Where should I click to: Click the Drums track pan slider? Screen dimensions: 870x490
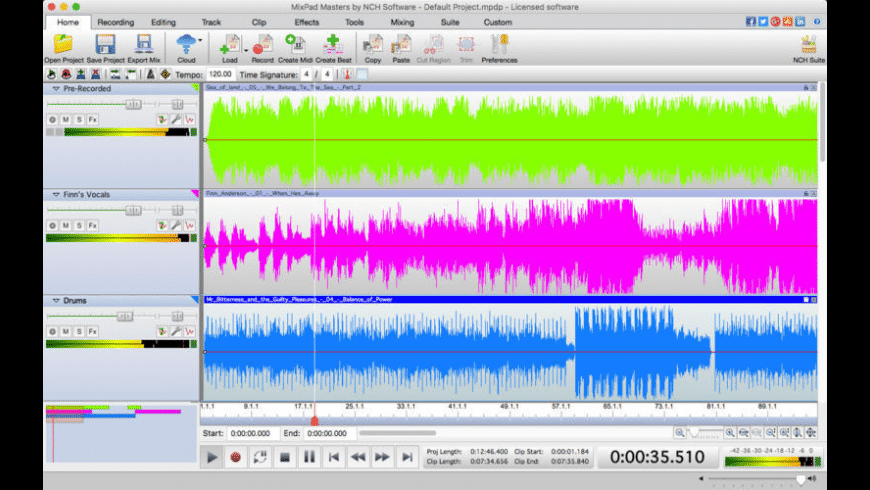coord(177,316)
